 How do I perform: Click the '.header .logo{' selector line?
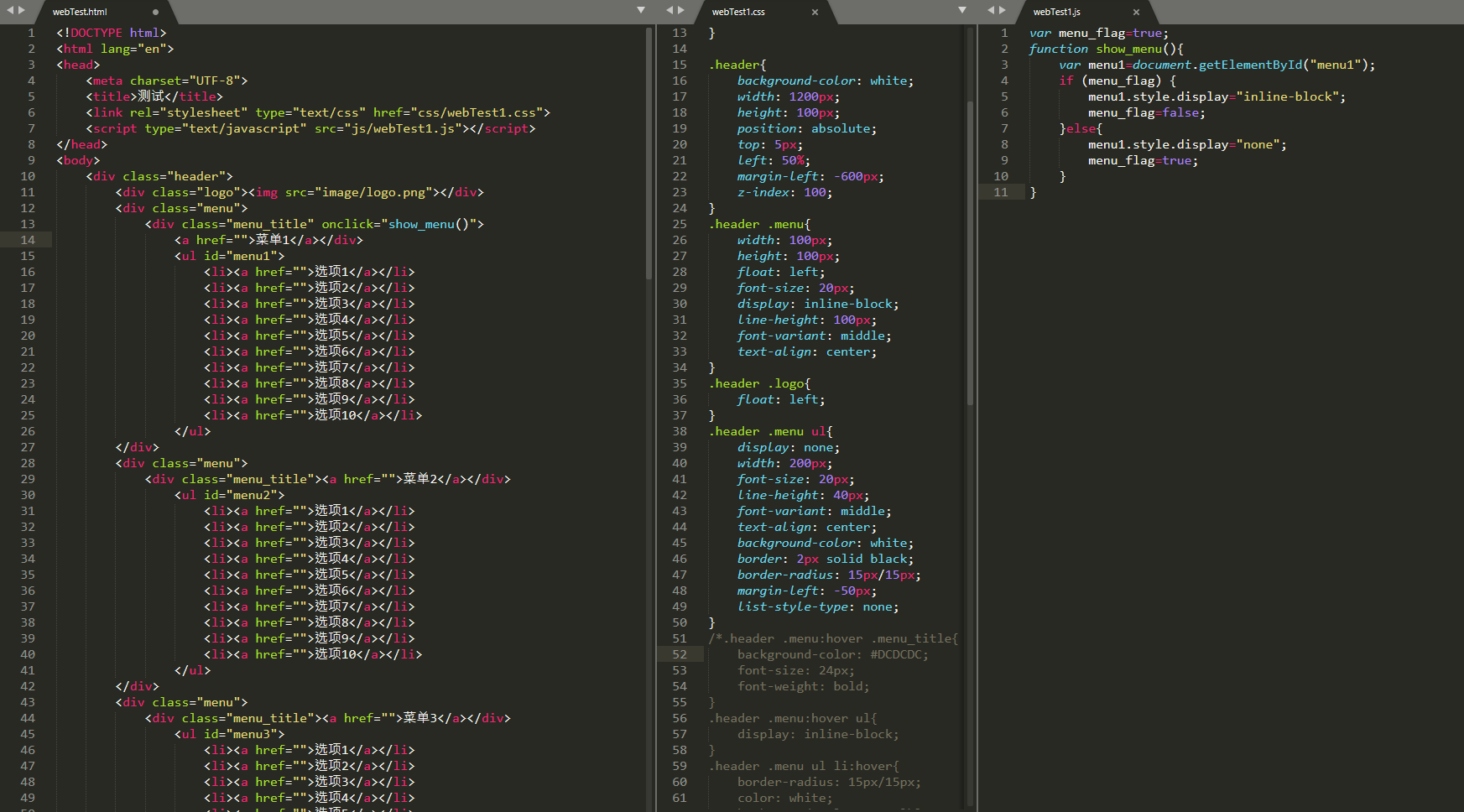pos(760,383)
